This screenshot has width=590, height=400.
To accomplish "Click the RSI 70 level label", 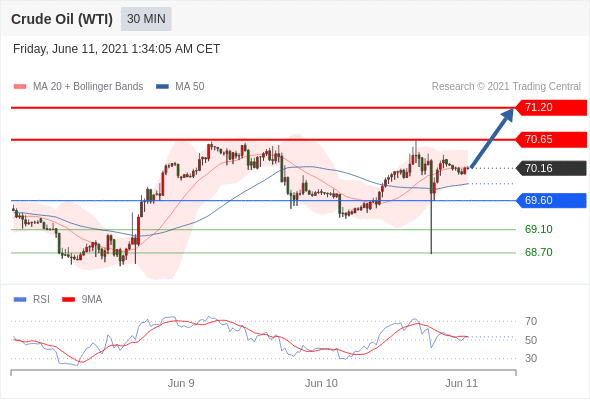I will tap(531, 321).
